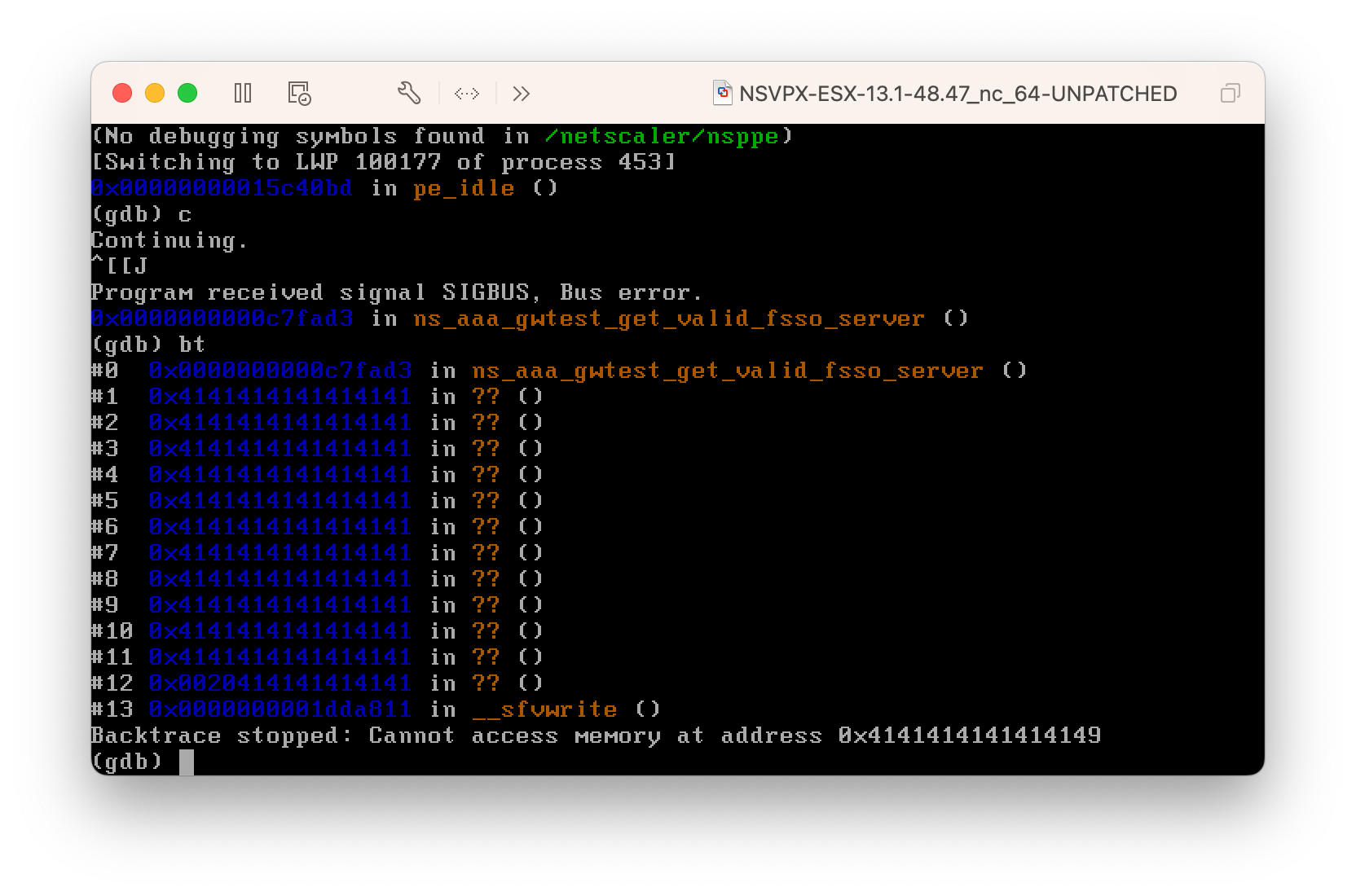This screenshot has height=896, width=1356.
Task: Click the __sfvwrite symbol in frame #13
Action: click(544, 709)
